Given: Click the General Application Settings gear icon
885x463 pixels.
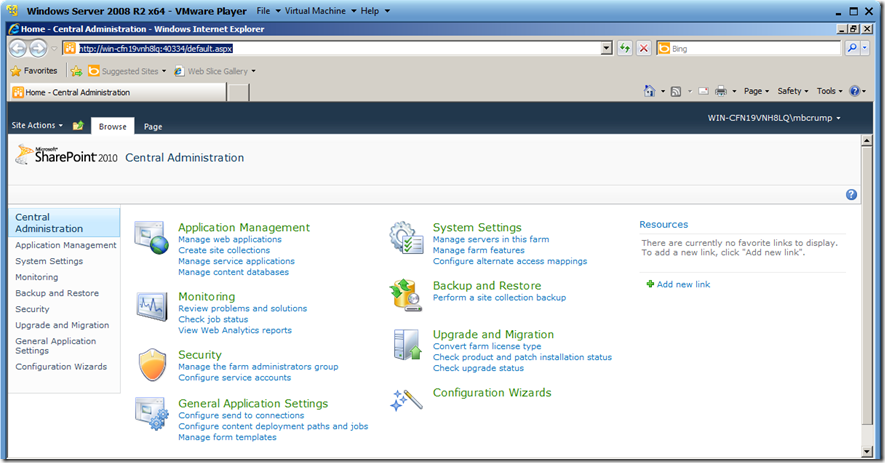Looking at the screenshot, I should pyautogui.click(x=151, y=414).
